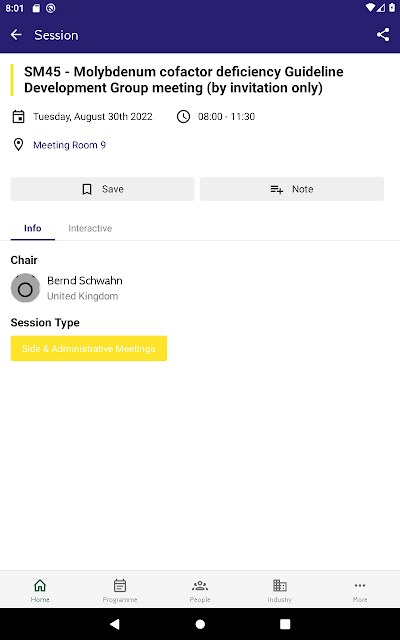Open the People section
This screenshot has width=400, height=640.
tap(200, 590)
